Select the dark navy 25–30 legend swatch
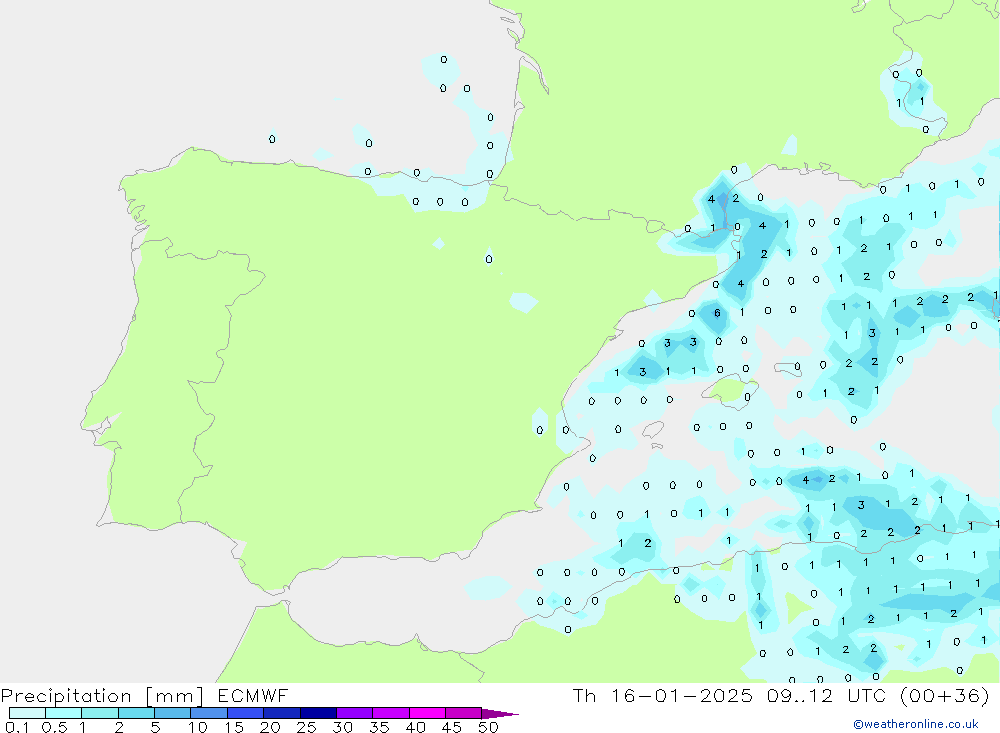Screen dimensions: 1000x733 pyautogui.click(x=318, y=713)
